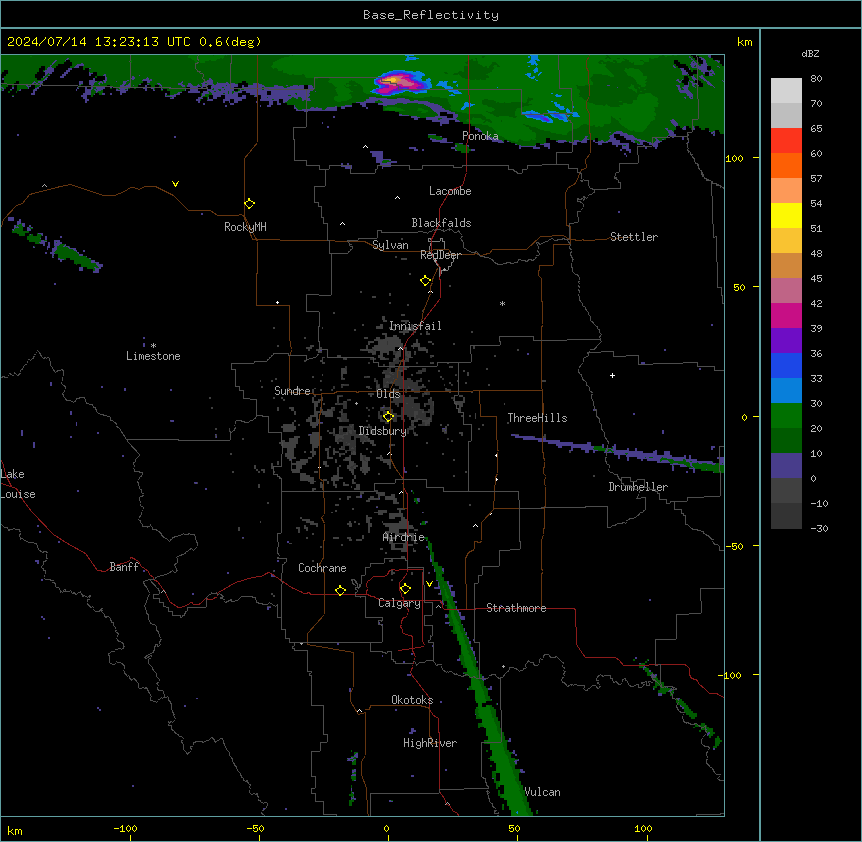Click the km unit label beside the timestamp row

[x=745, y=42]
